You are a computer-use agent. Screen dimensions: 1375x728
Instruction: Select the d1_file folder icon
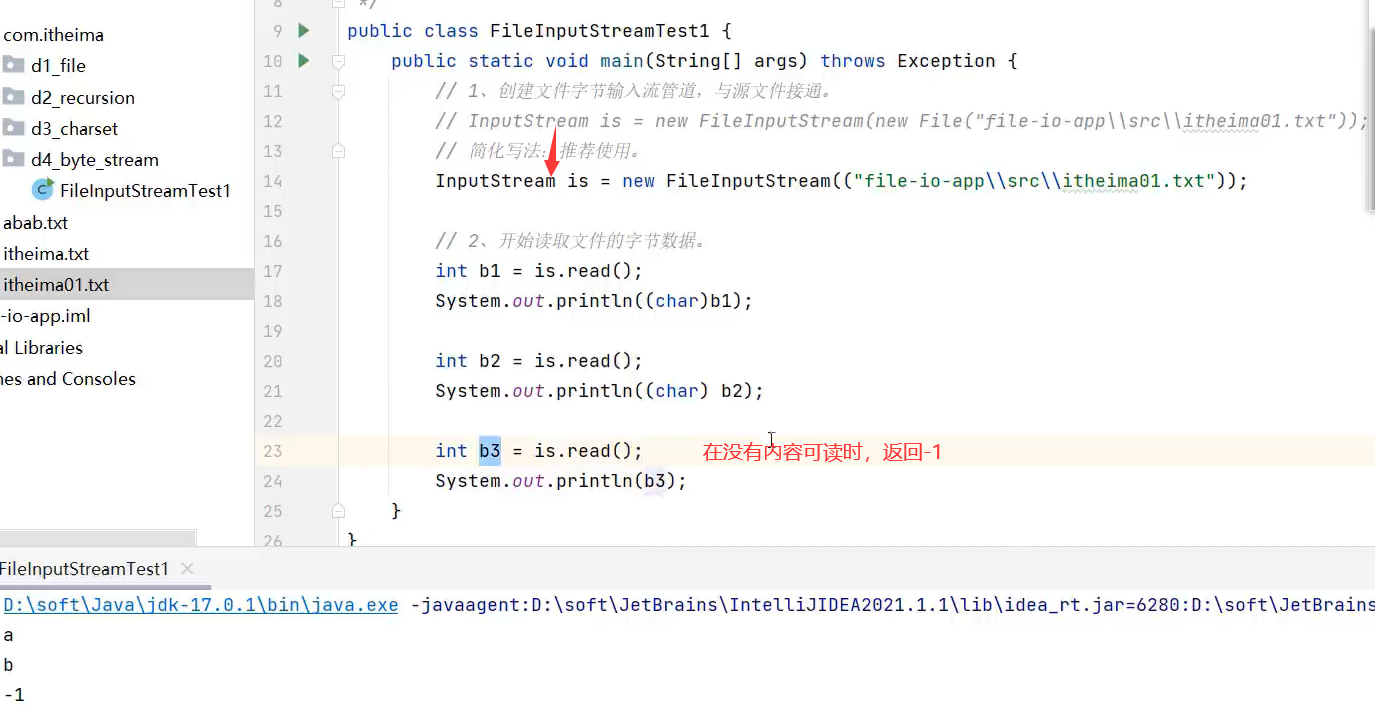[x=13, y=65]
